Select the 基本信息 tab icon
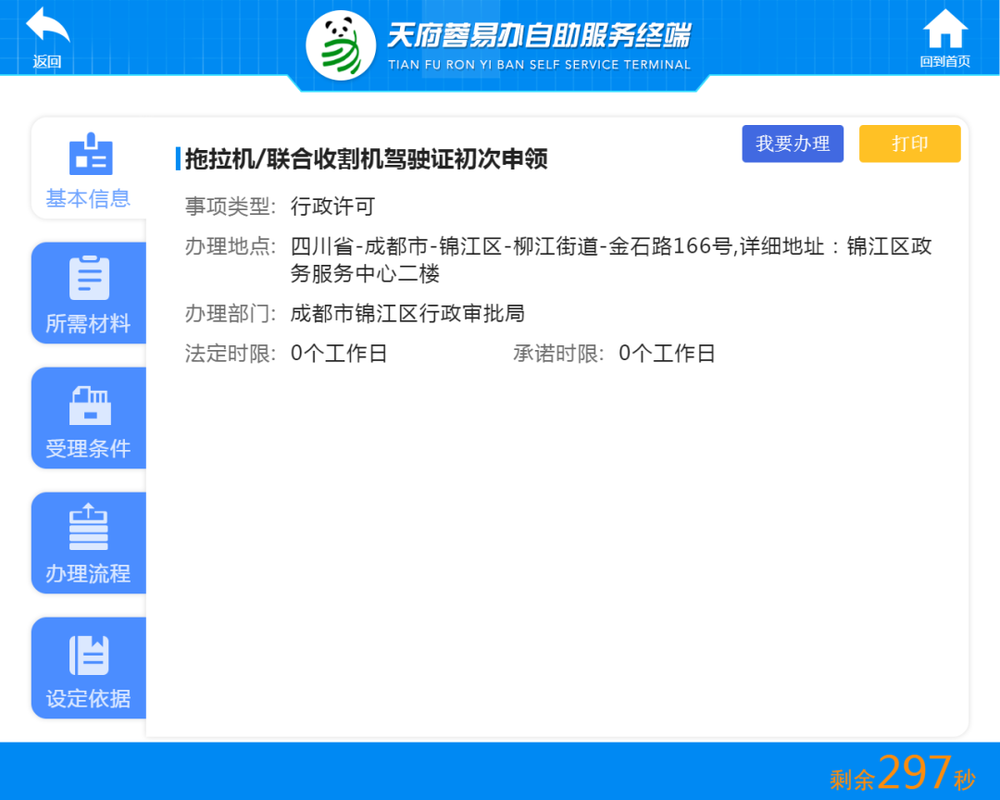This screenshot has height=800, width=1000. pyautogui.click(x=91, y=154)
